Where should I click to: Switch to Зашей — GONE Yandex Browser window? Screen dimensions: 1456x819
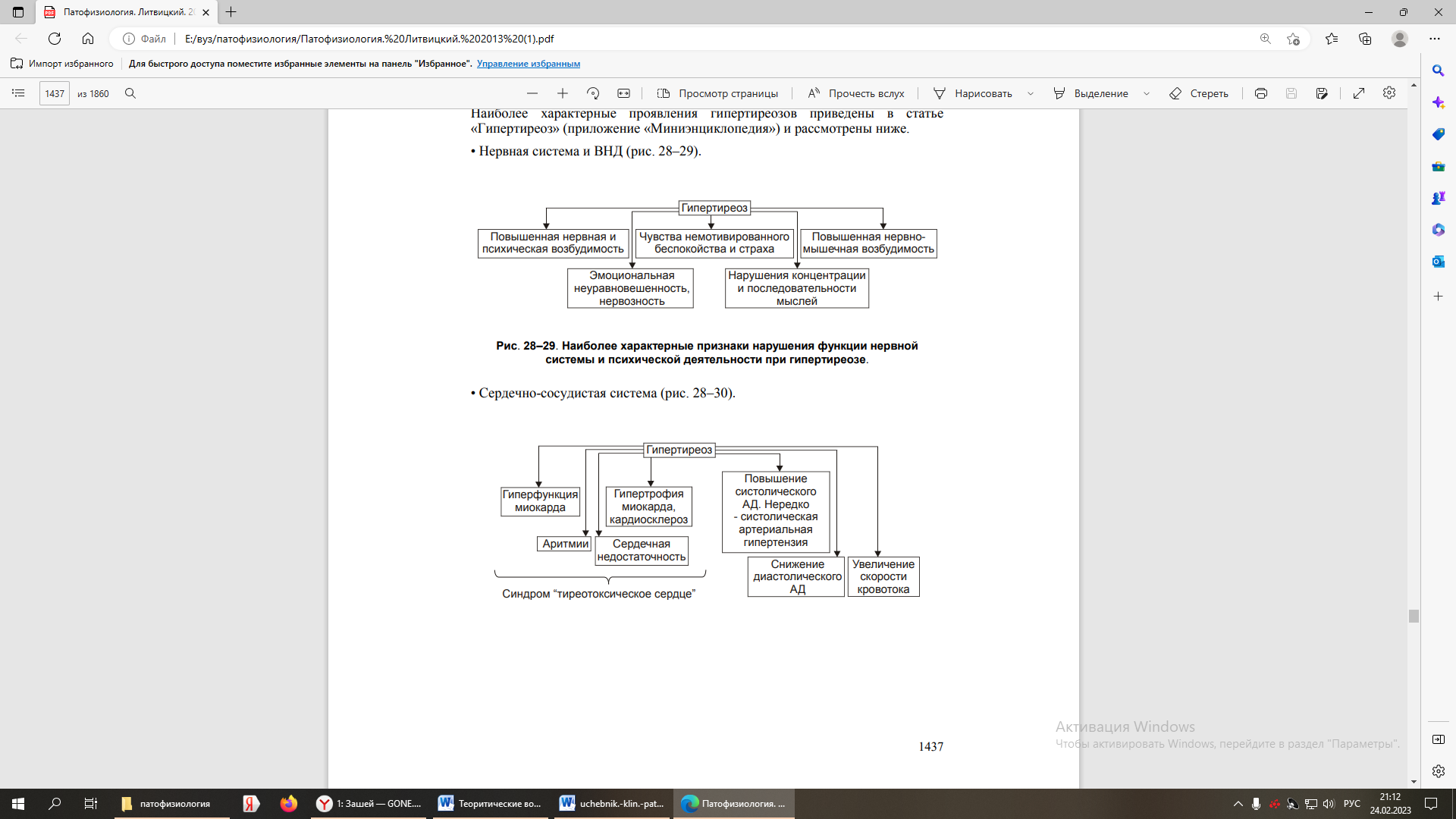[x=370, y=804]
